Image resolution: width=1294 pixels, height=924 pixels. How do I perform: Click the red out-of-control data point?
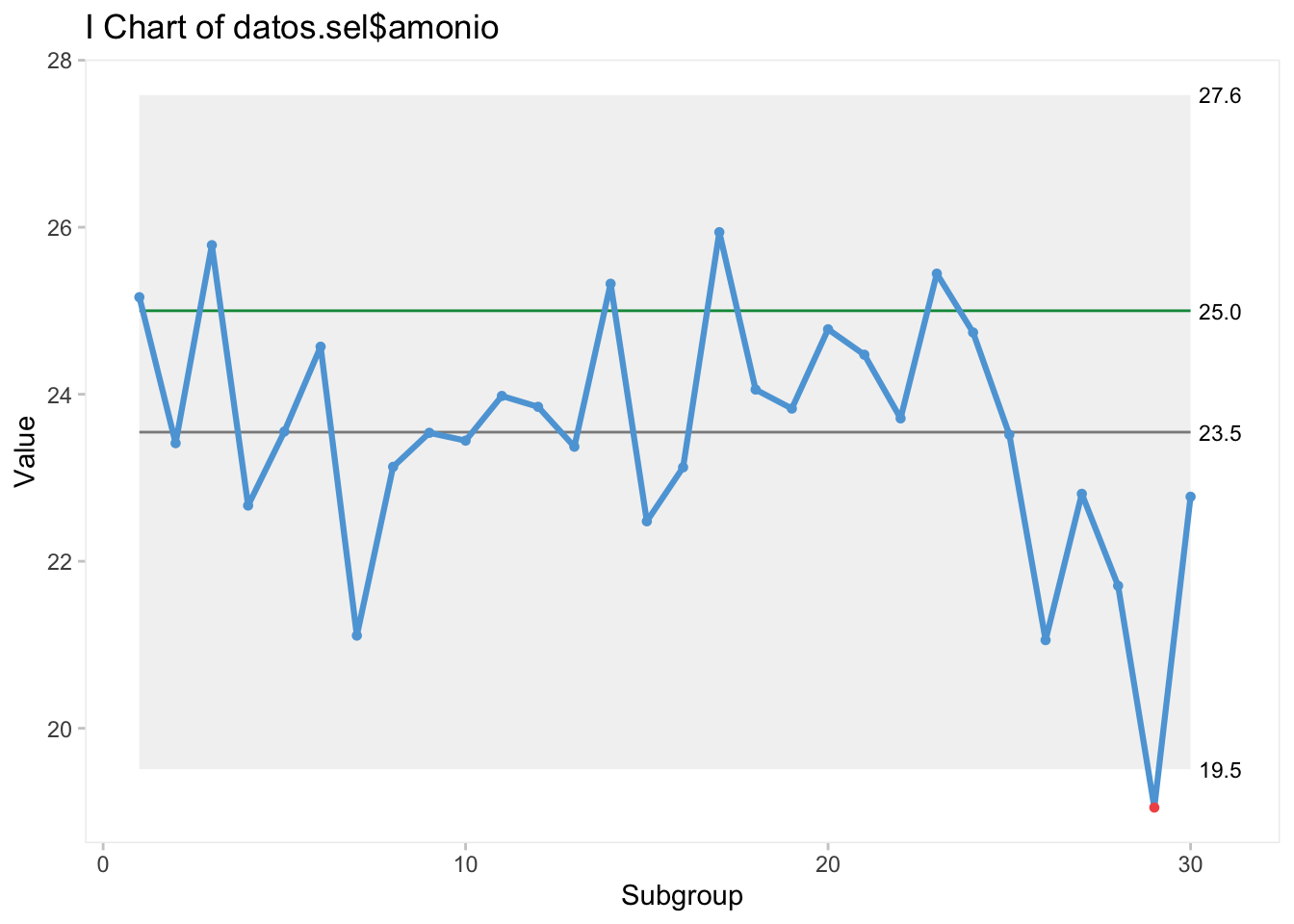1153,808
